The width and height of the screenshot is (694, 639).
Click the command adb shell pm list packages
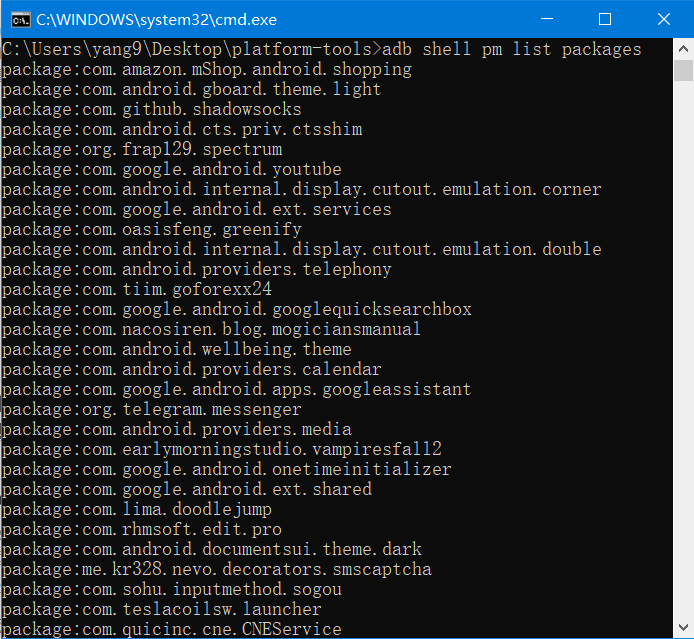pyautogui.click(x=512, y=49)
